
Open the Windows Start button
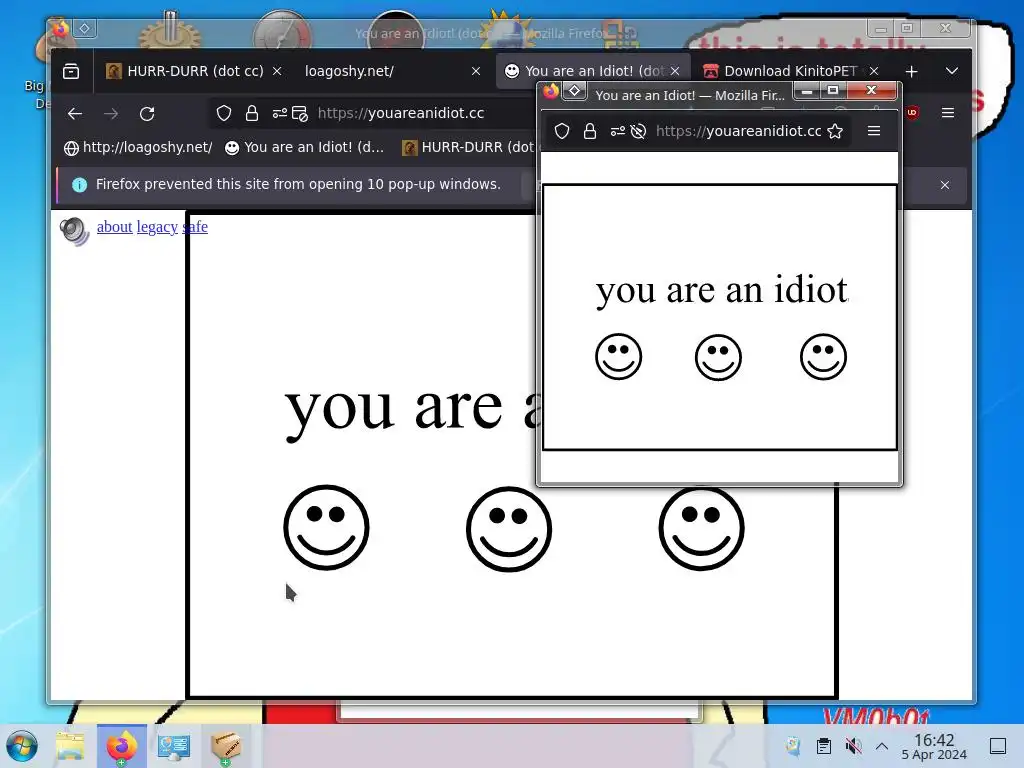(x=22, y=746)
